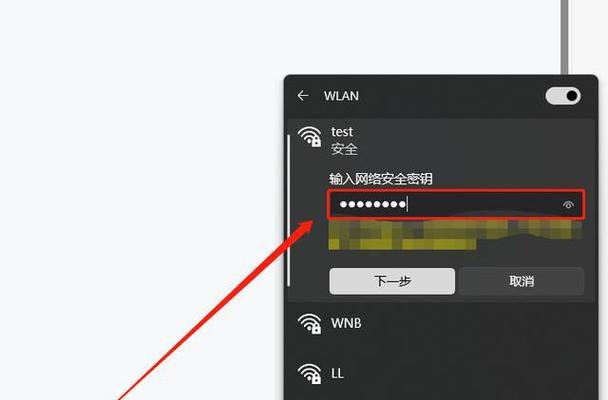Dismiss flyout by clicking blank white area
608x400 pixels.
tap(136, 116)
